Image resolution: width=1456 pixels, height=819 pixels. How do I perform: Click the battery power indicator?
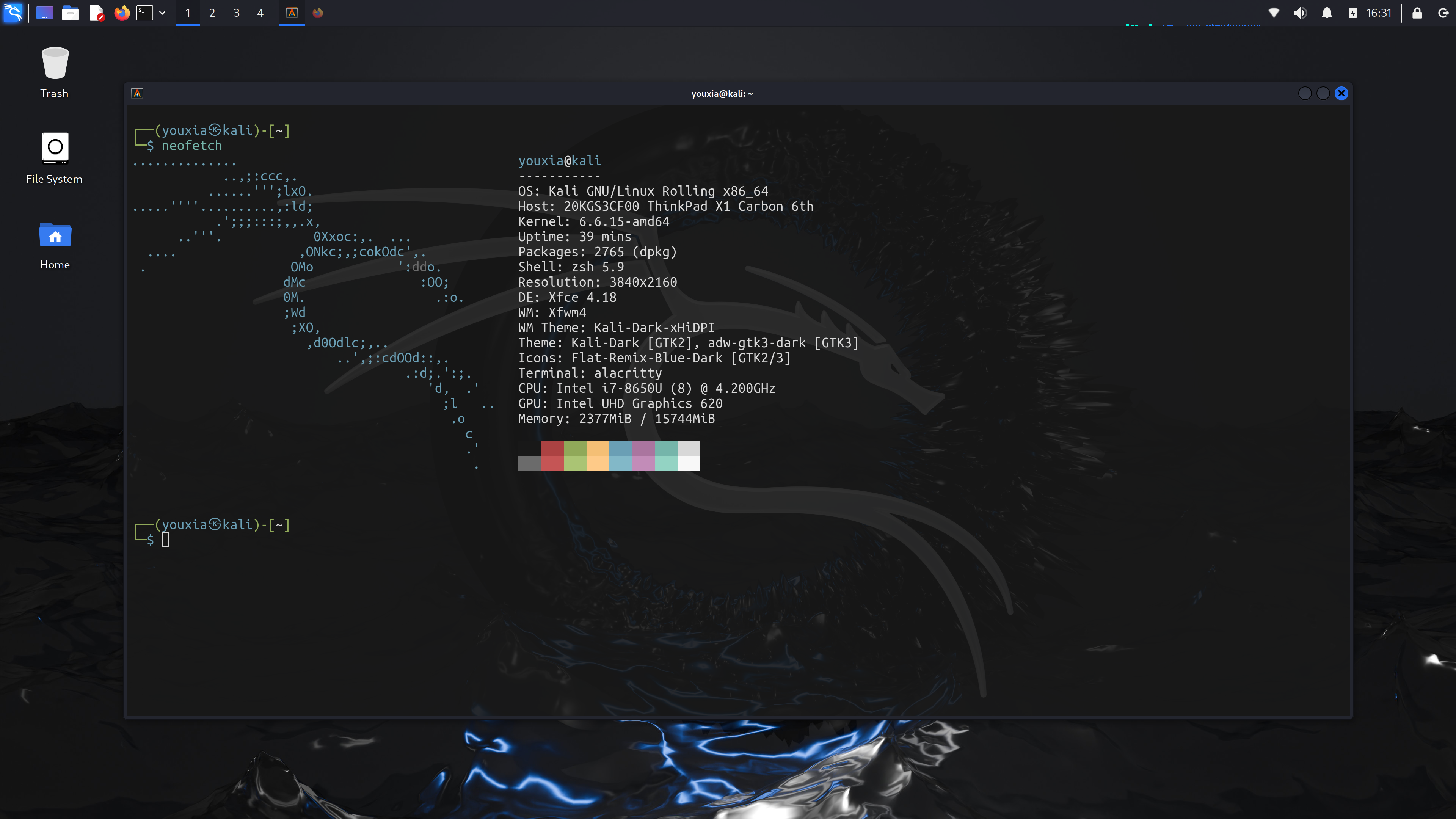coord(1352,13)
